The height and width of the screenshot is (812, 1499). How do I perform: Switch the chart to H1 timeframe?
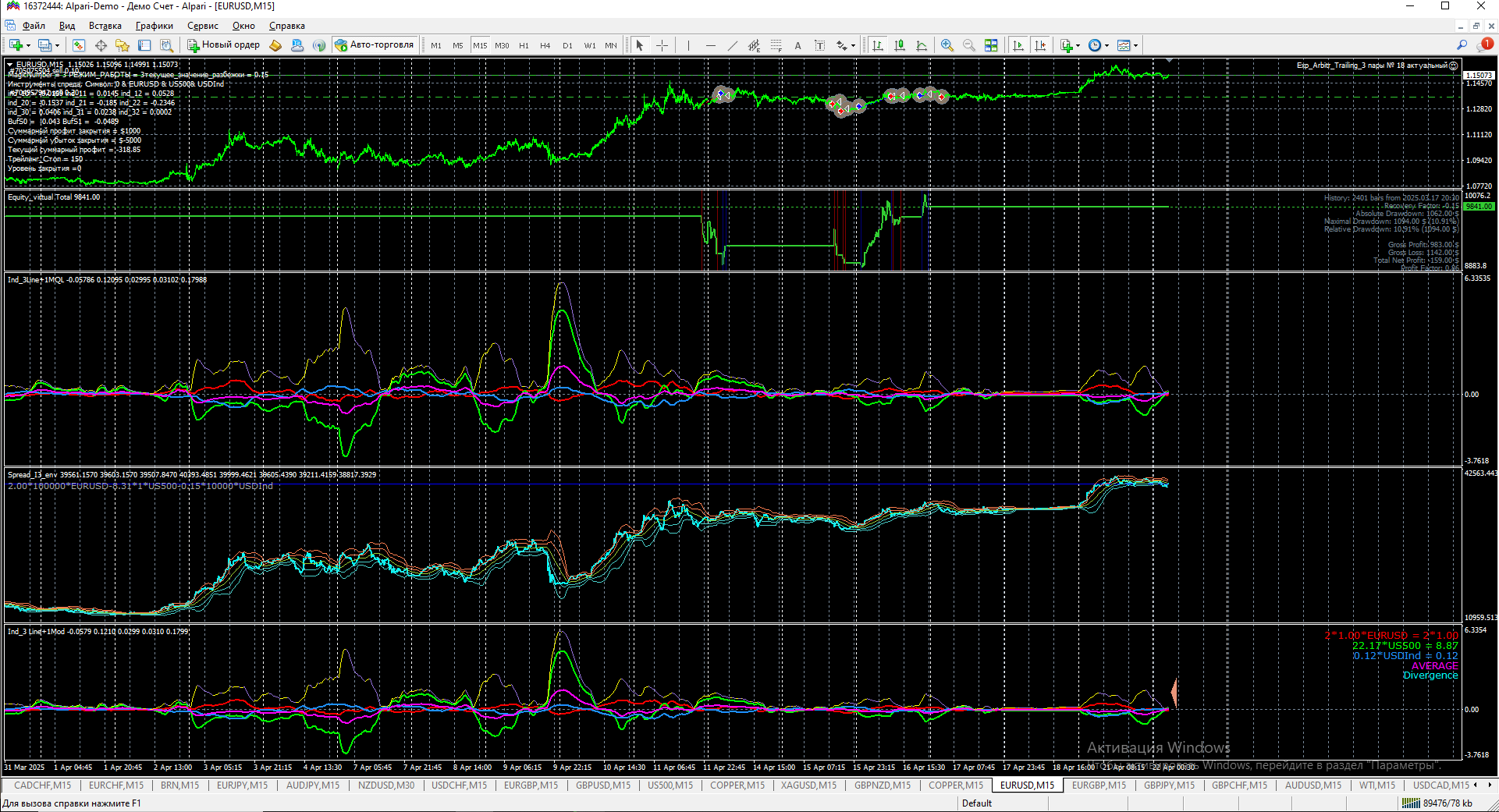point(524,45)
